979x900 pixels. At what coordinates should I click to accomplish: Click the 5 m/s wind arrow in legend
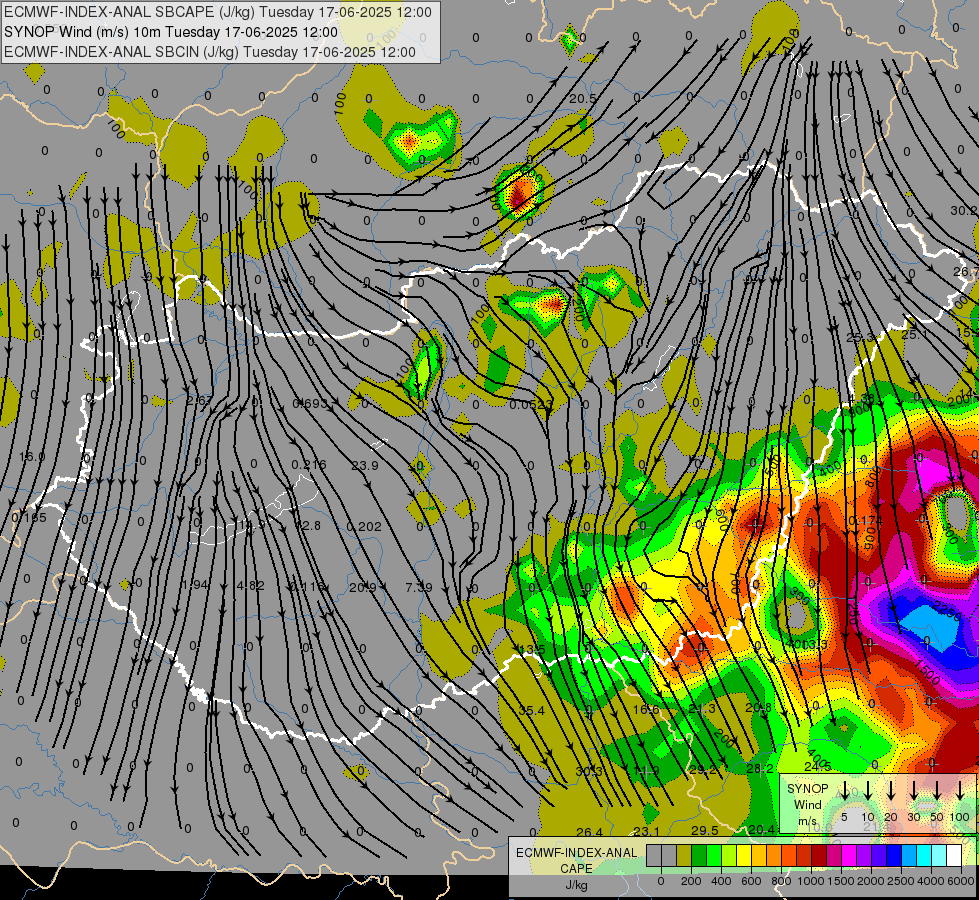[845, 790]
